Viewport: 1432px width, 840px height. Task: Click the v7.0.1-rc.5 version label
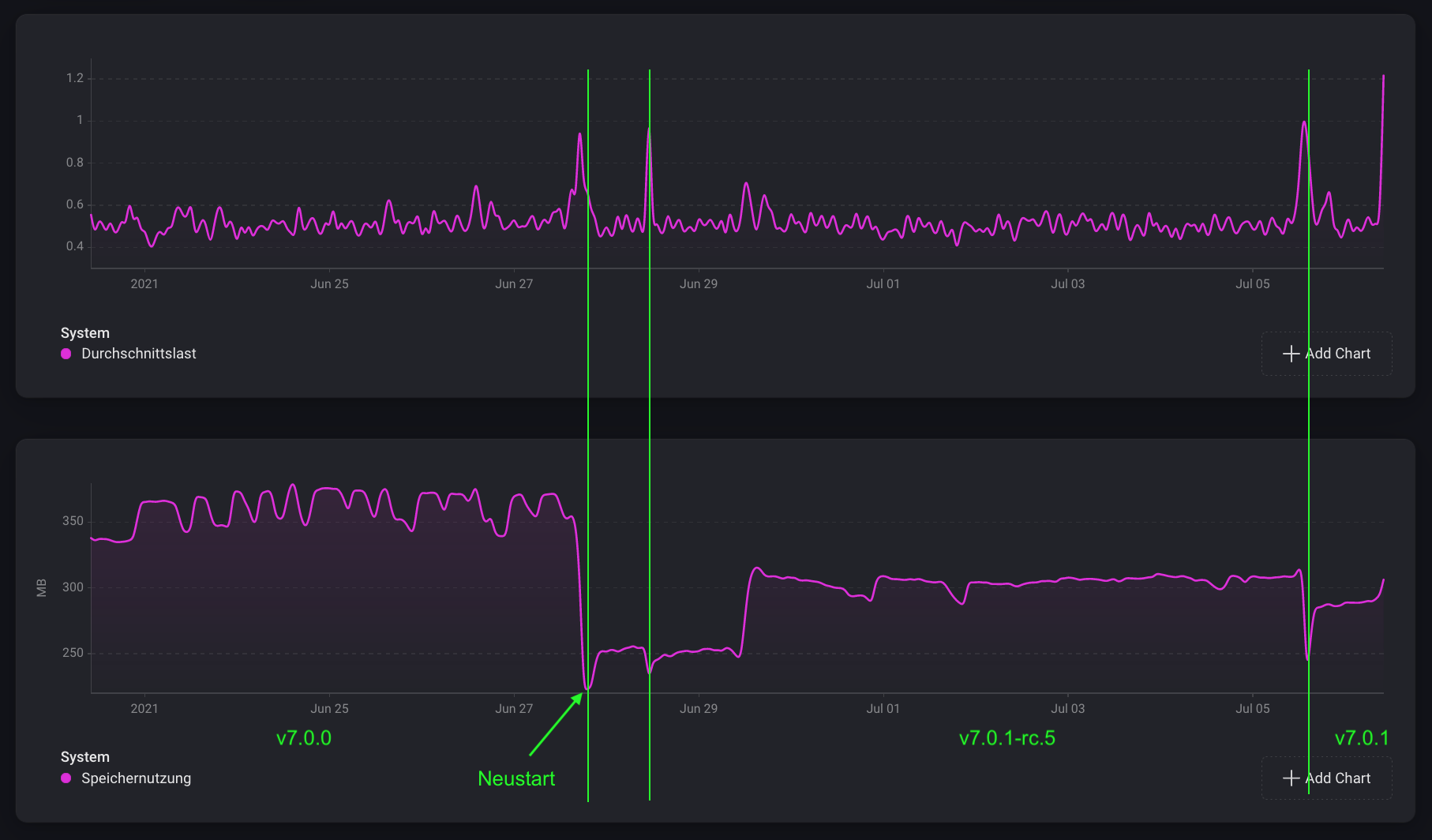pyautogui.click(x=1007, y=738)
